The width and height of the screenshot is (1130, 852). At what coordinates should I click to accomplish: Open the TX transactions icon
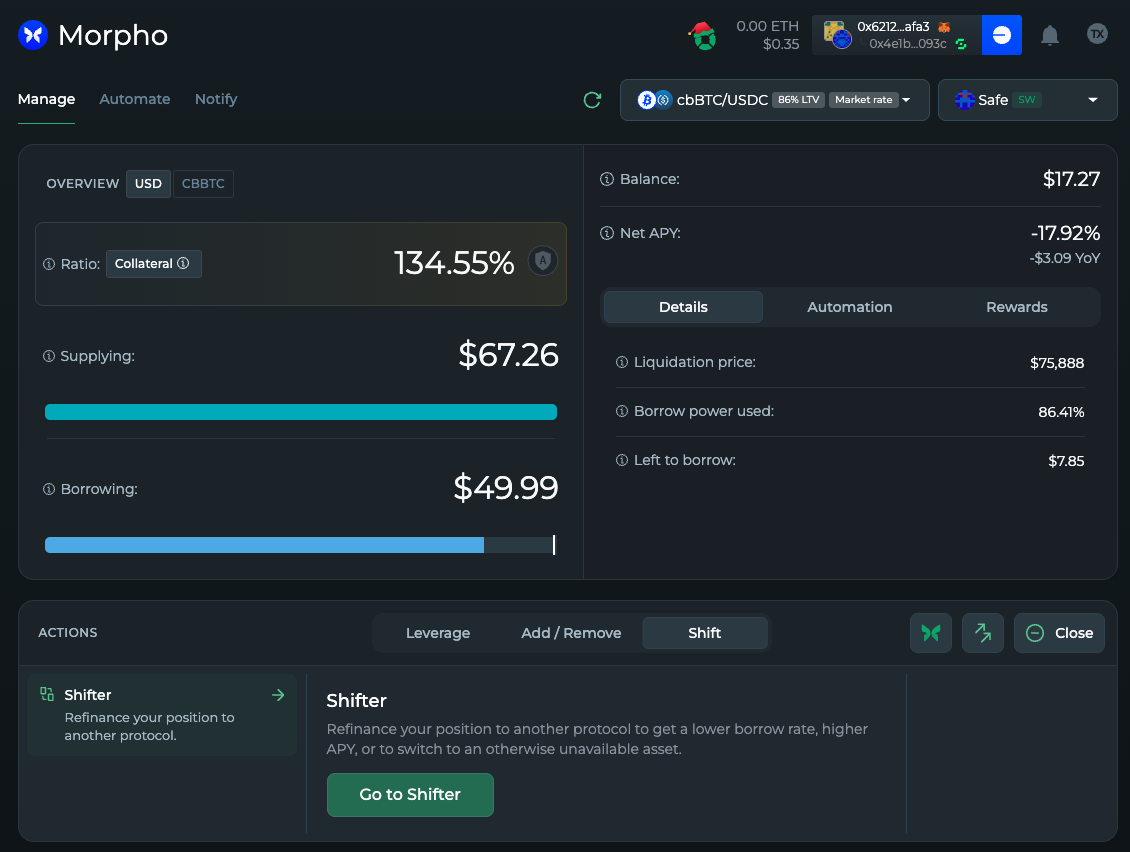click(1097, 33)
